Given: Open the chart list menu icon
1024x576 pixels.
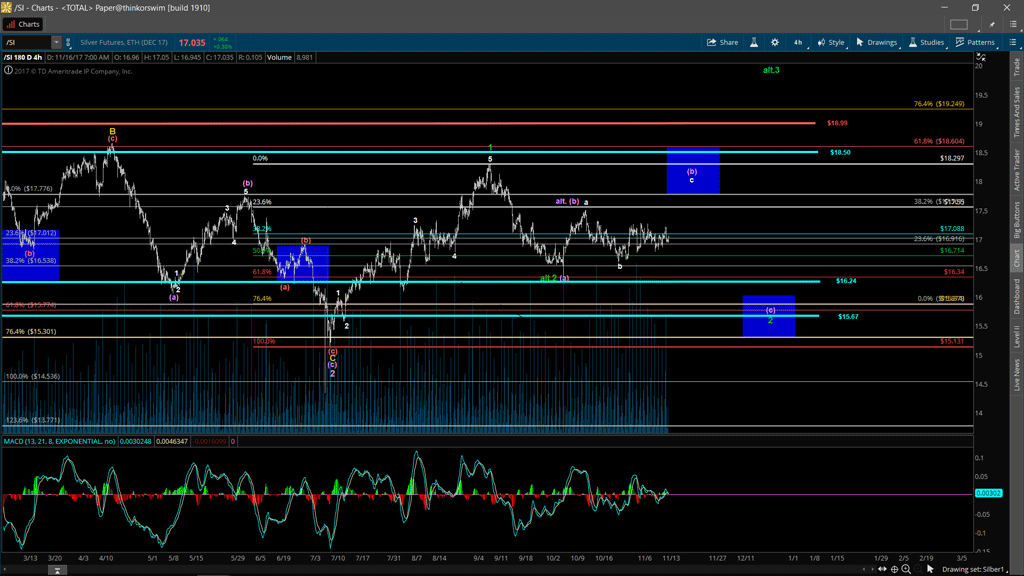Looking at the screenshot, I should (x=1010, y=43).
